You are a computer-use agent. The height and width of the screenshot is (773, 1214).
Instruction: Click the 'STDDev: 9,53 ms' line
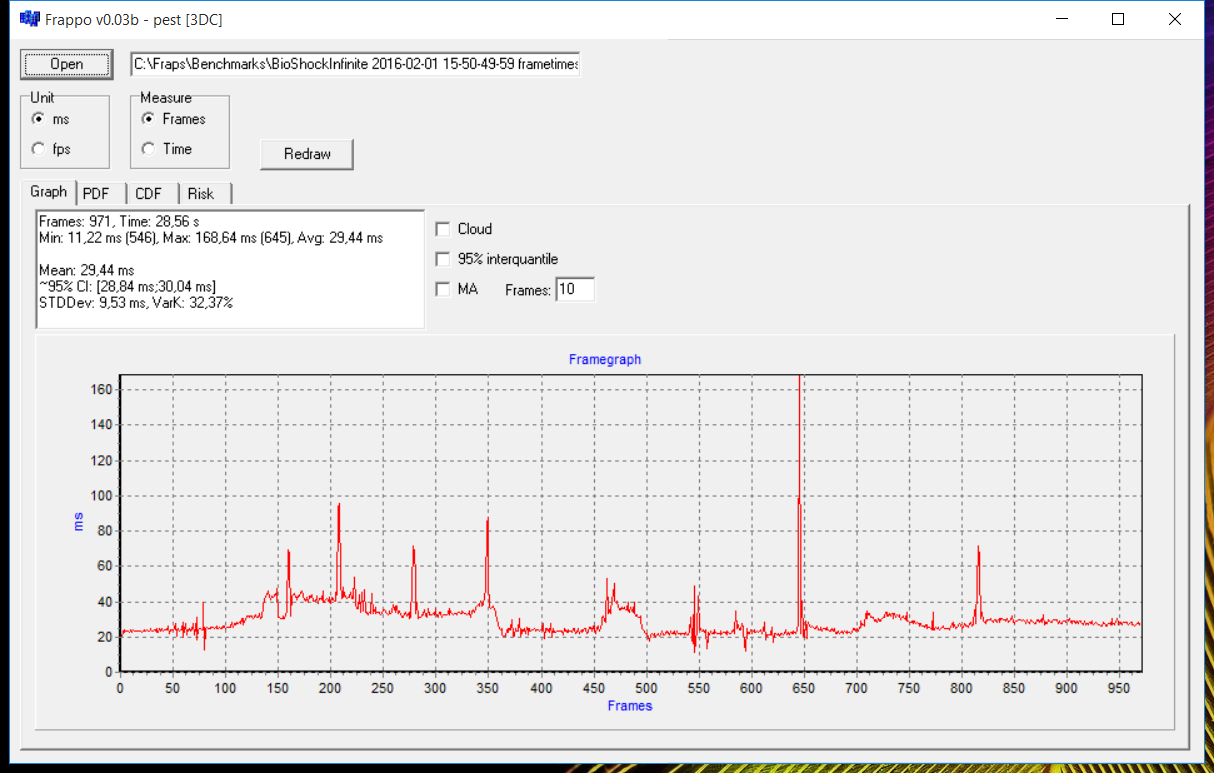tap(136, 302)
